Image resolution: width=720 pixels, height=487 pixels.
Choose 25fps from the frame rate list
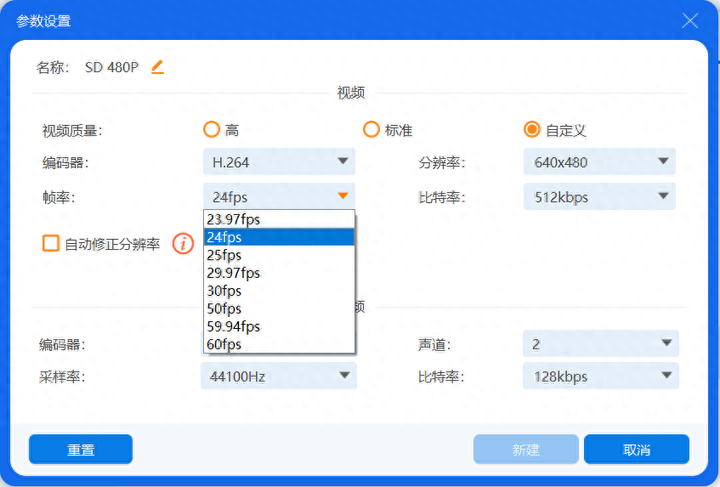(x=279, y=255)
